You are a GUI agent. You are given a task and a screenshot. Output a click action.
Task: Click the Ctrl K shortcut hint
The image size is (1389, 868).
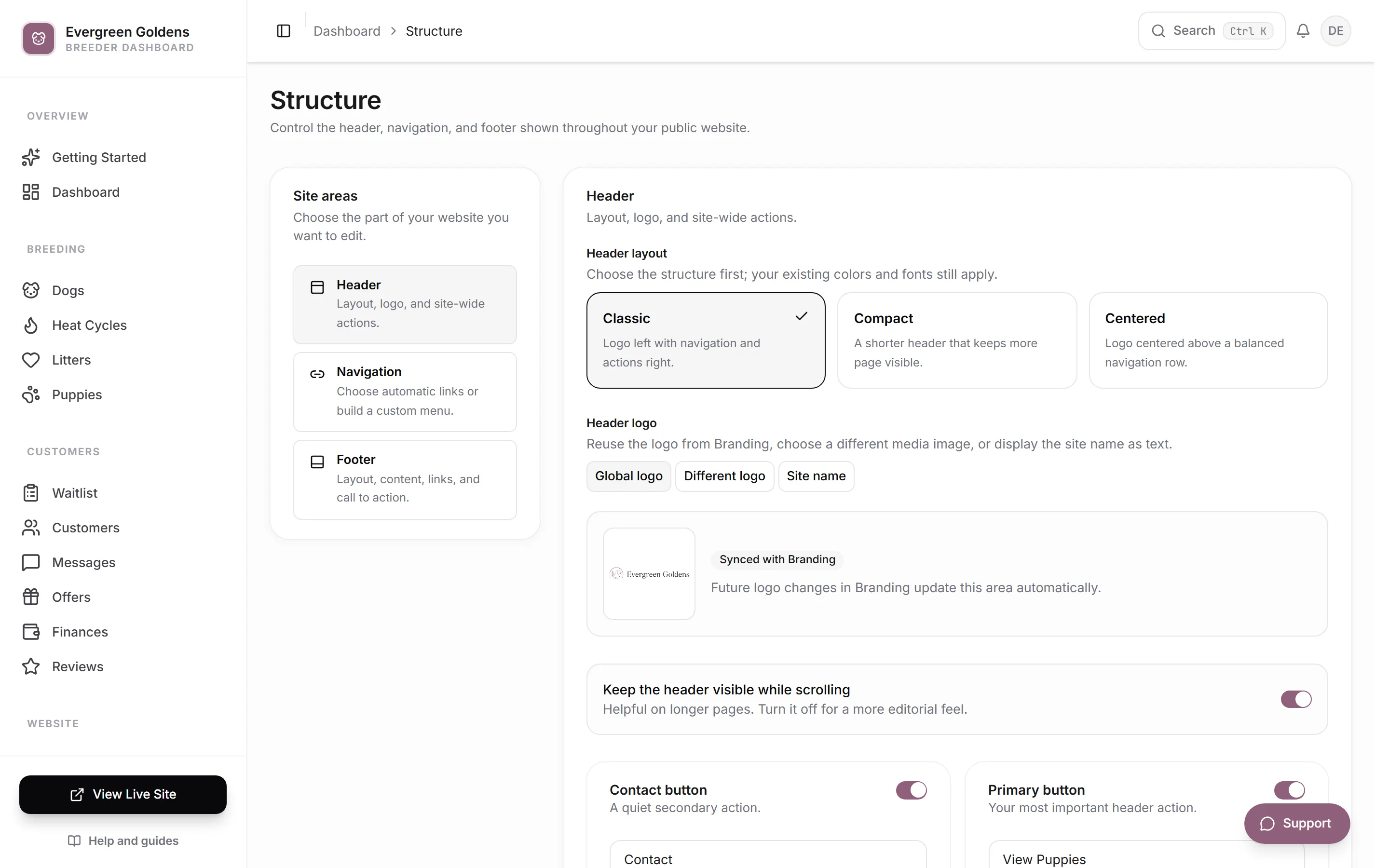point(1248,31)
